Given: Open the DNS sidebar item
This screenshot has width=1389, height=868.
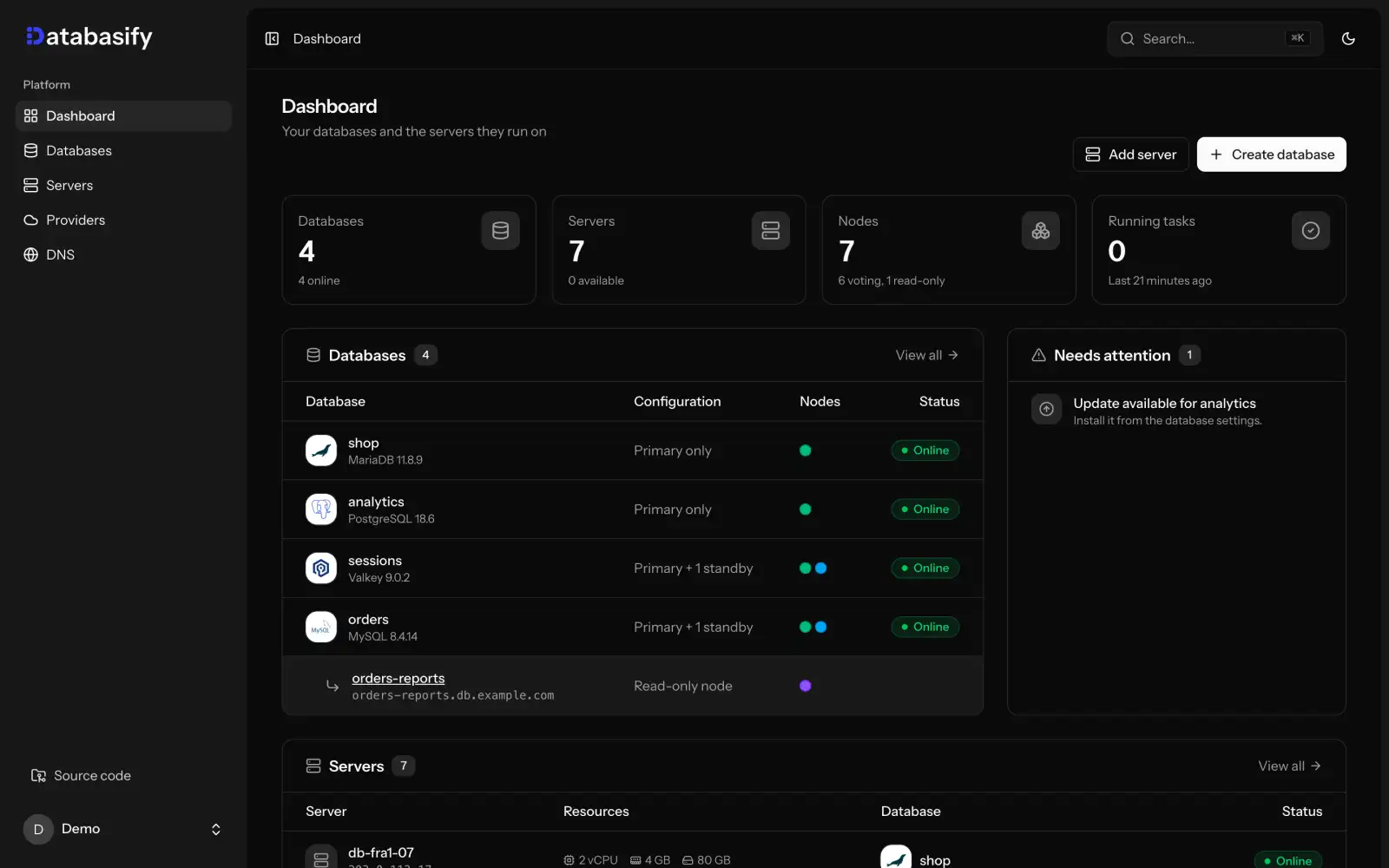Looking at the screenshot, I should 123,254.
